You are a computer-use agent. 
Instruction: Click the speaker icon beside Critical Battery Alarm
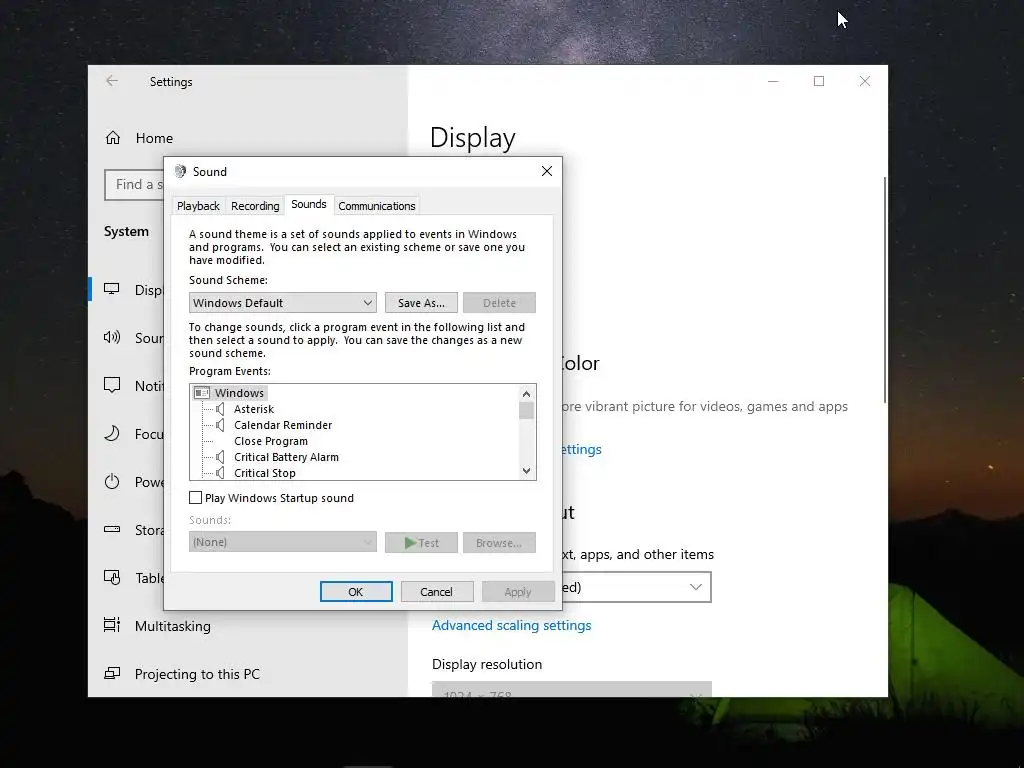point(221,457)
